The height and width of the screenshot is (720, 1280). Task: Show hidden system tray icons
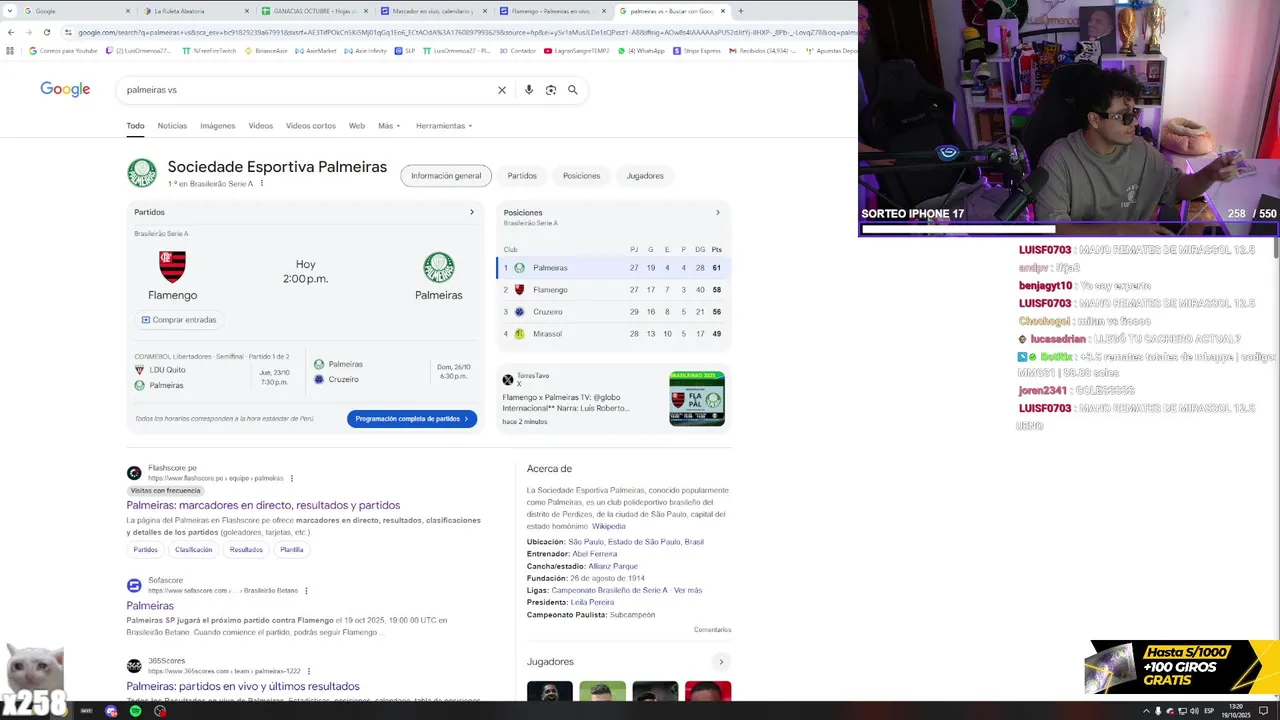[x=1146, y=711]
